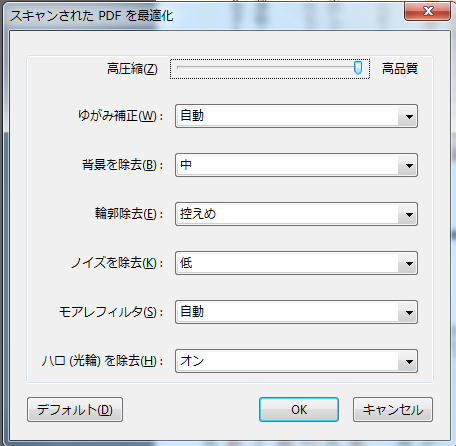Click the キャンセル button
This screenshot has height=446, width=456.
coord(393,410)
